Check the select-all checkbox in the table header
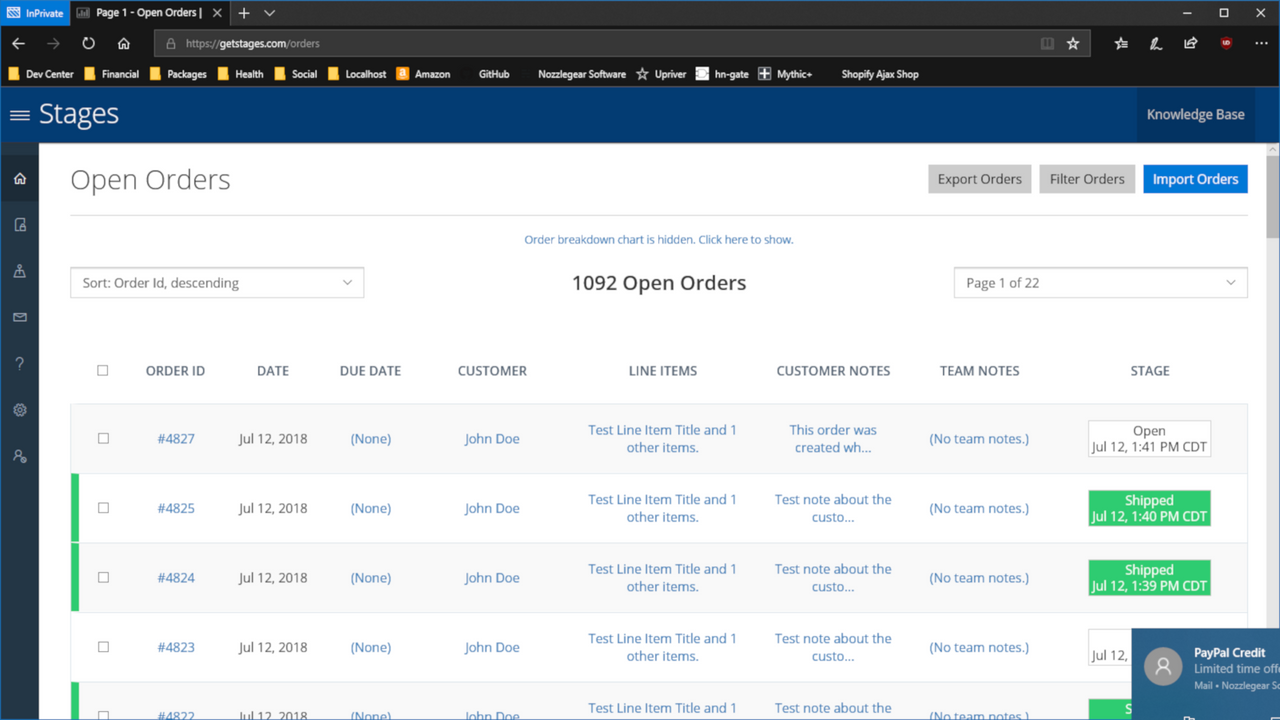Viewport: 1280px width, 720px height. 102,370
